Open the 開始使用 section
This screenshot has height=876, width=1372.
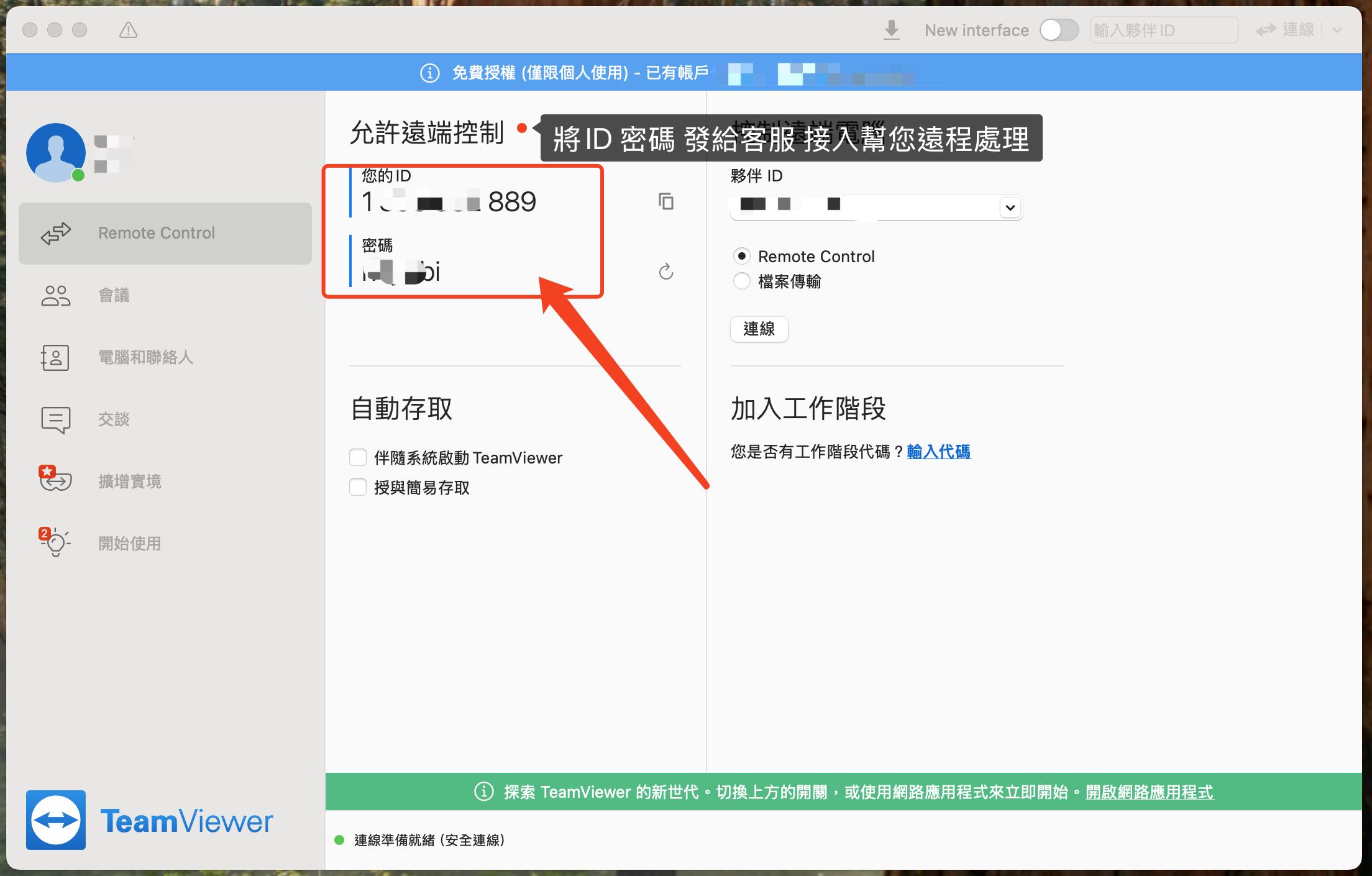tap(165, 544)
